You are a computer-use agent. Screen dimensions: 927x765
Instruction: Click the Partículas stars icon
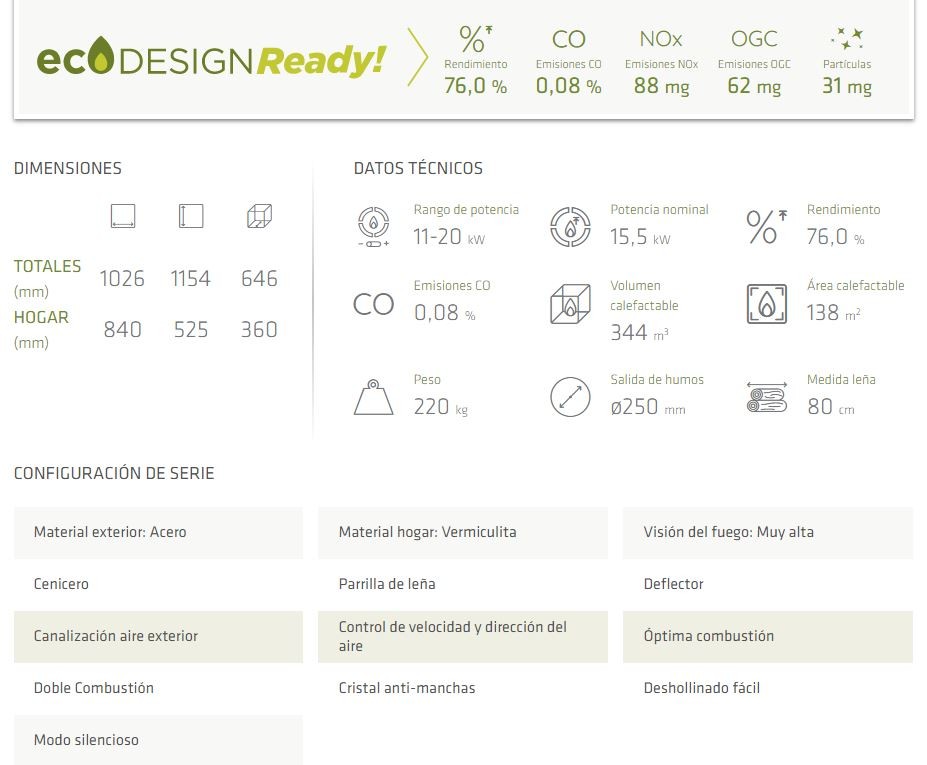[847, 39]
